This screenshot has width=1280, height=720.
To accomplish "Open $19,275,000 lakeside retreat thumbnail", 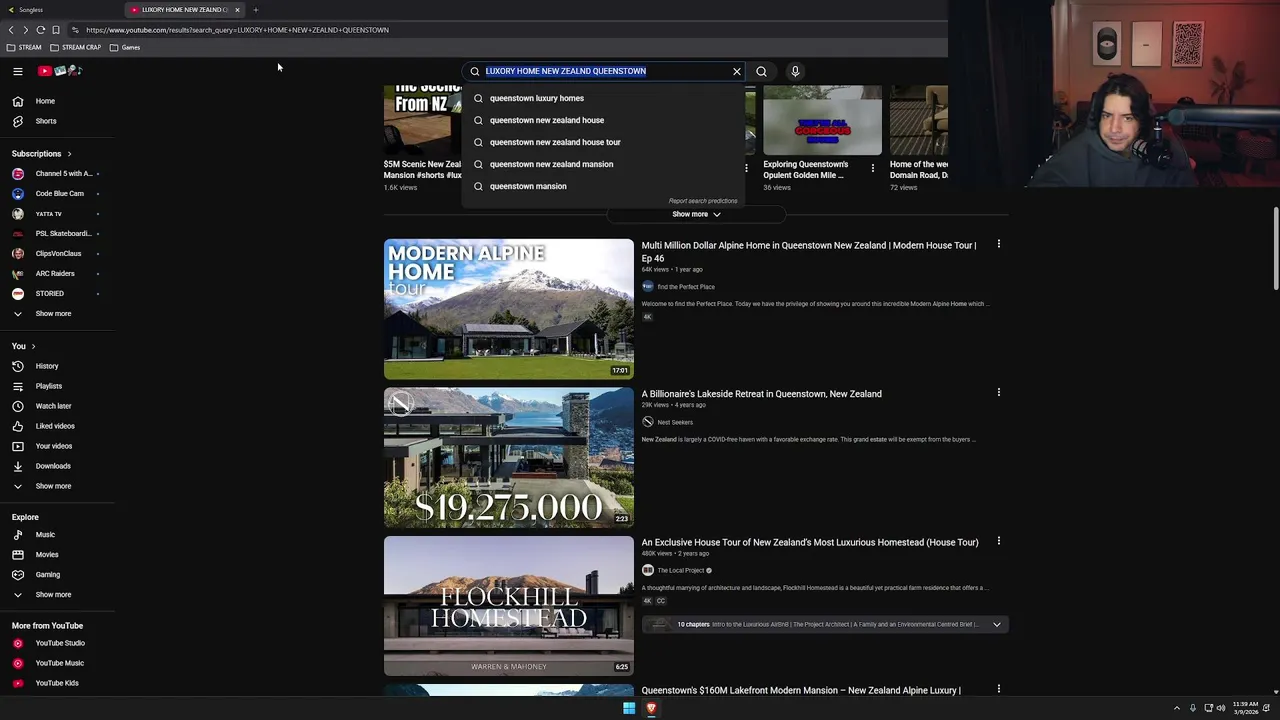I will [509, 457].
